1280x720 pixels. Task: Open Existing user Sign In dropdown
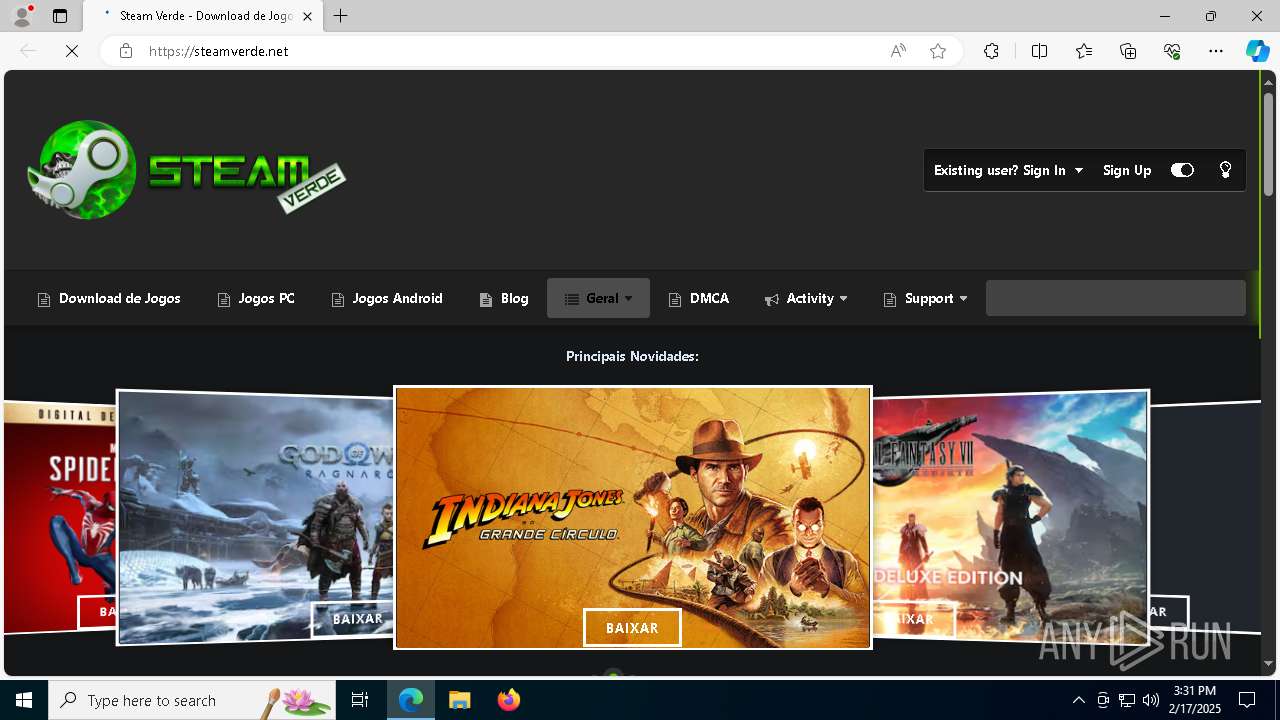1008,170
